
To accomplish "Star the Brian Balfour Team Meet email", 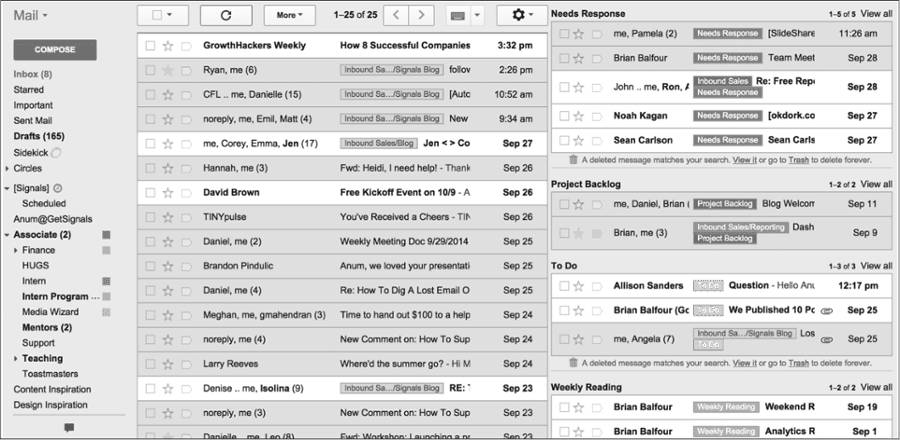I will (x=579, y=58).
